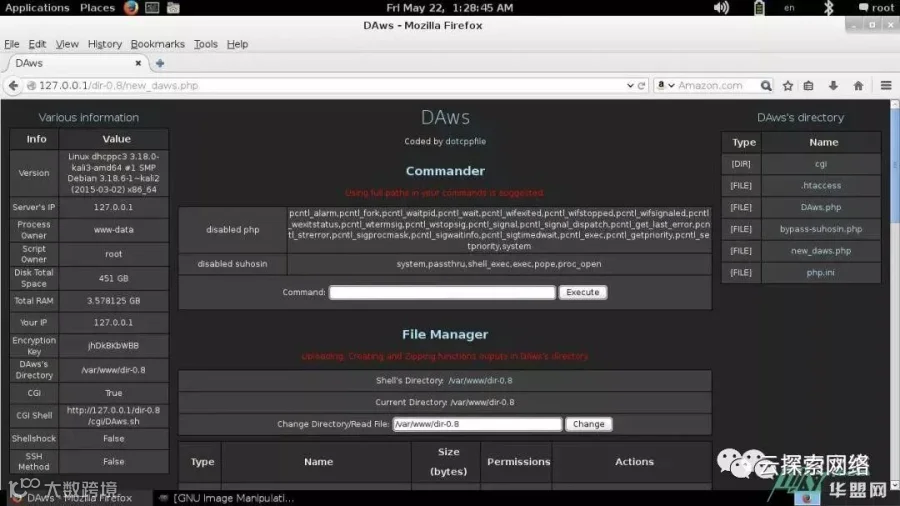Click the battery indicator icon
900x506 pixels.
coord(759,7)
